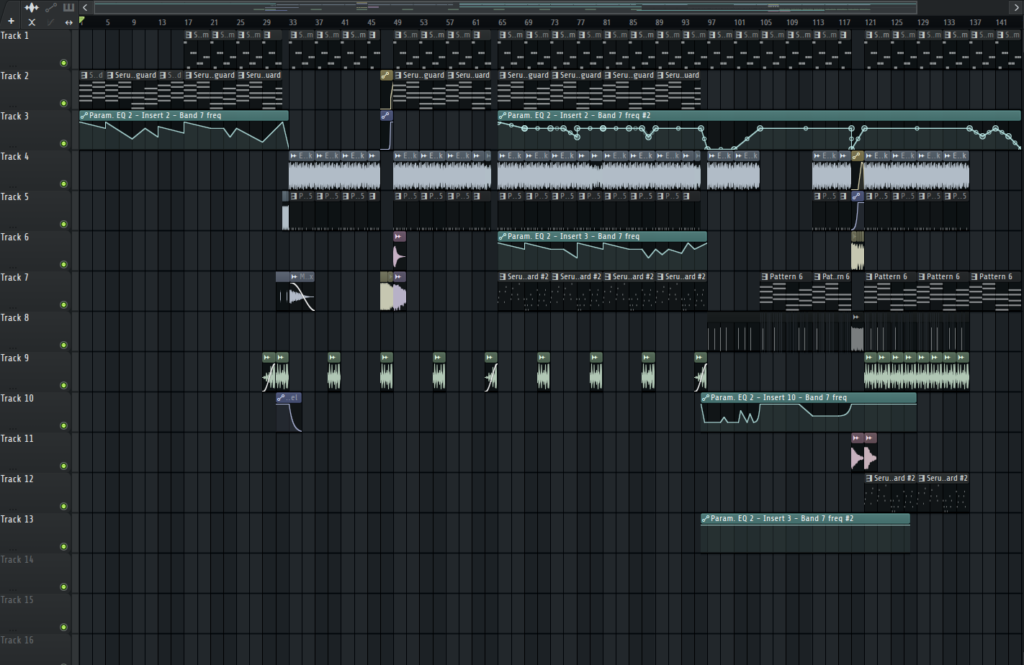
Task: Select the Track 3 header label
Action: click(15, 116)
